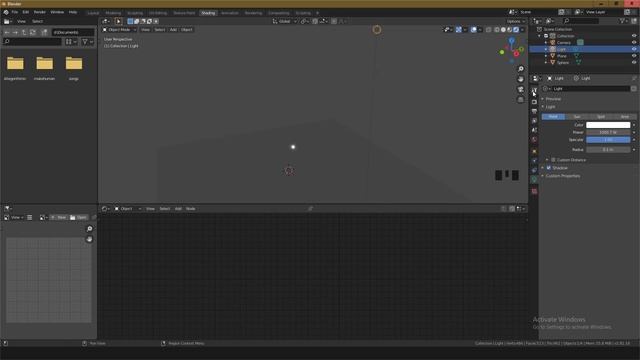Click the pan view hand icon

tap(521, 79)
